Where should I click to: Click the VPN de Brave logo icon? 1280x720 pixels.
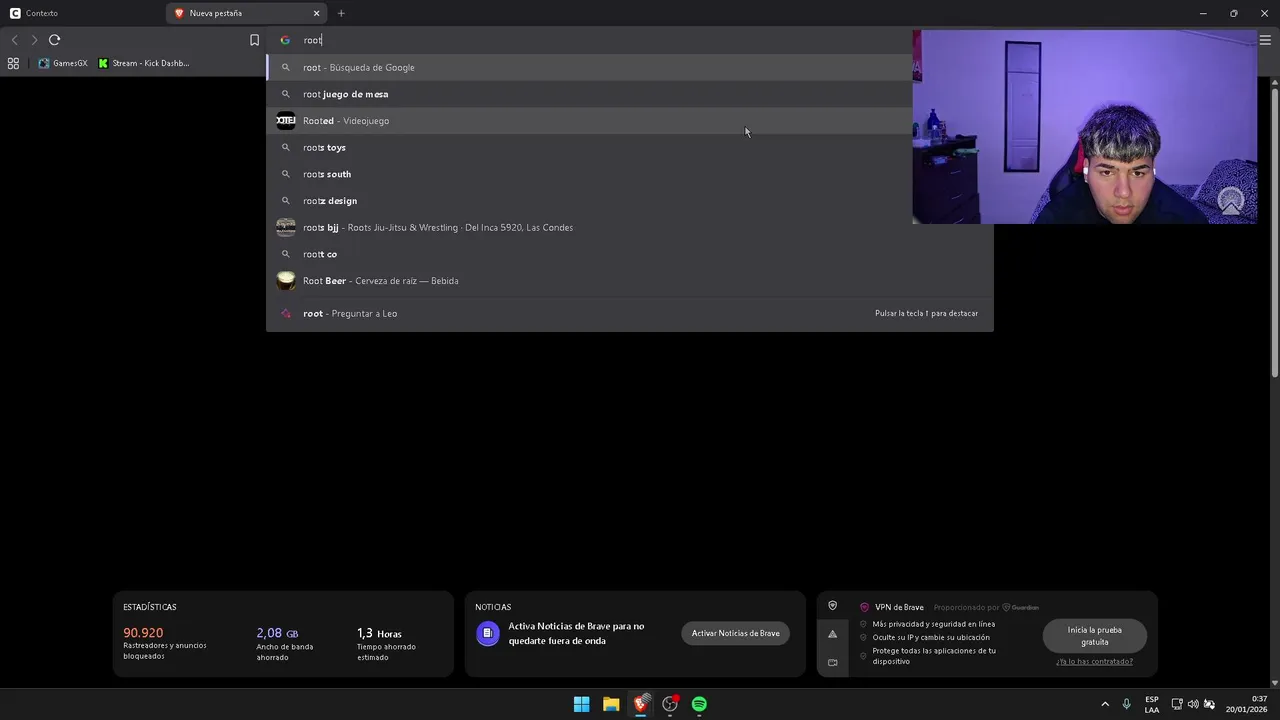coord(865,607)
